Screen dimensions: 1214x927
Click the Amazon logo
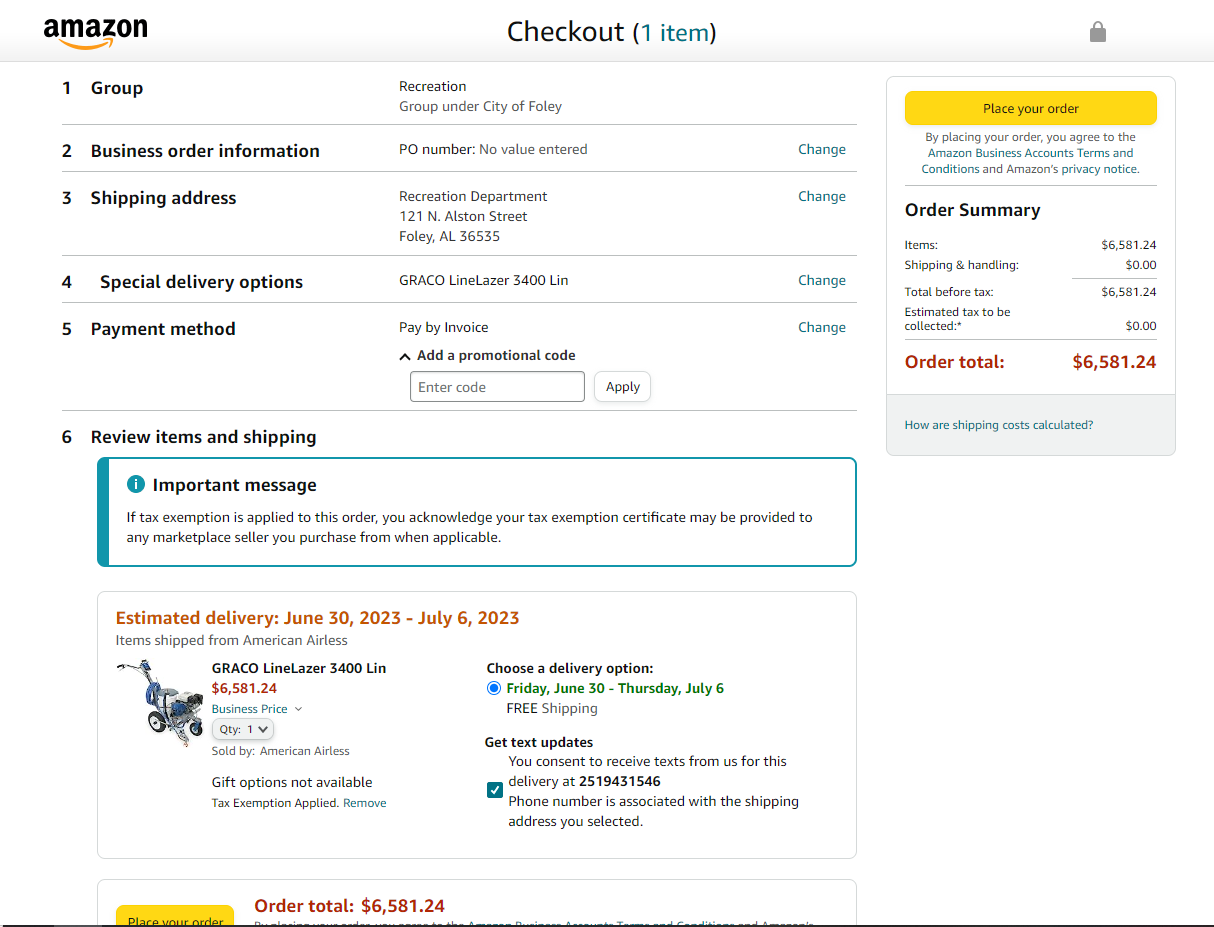pyautogui.click(x=95, y=32)
